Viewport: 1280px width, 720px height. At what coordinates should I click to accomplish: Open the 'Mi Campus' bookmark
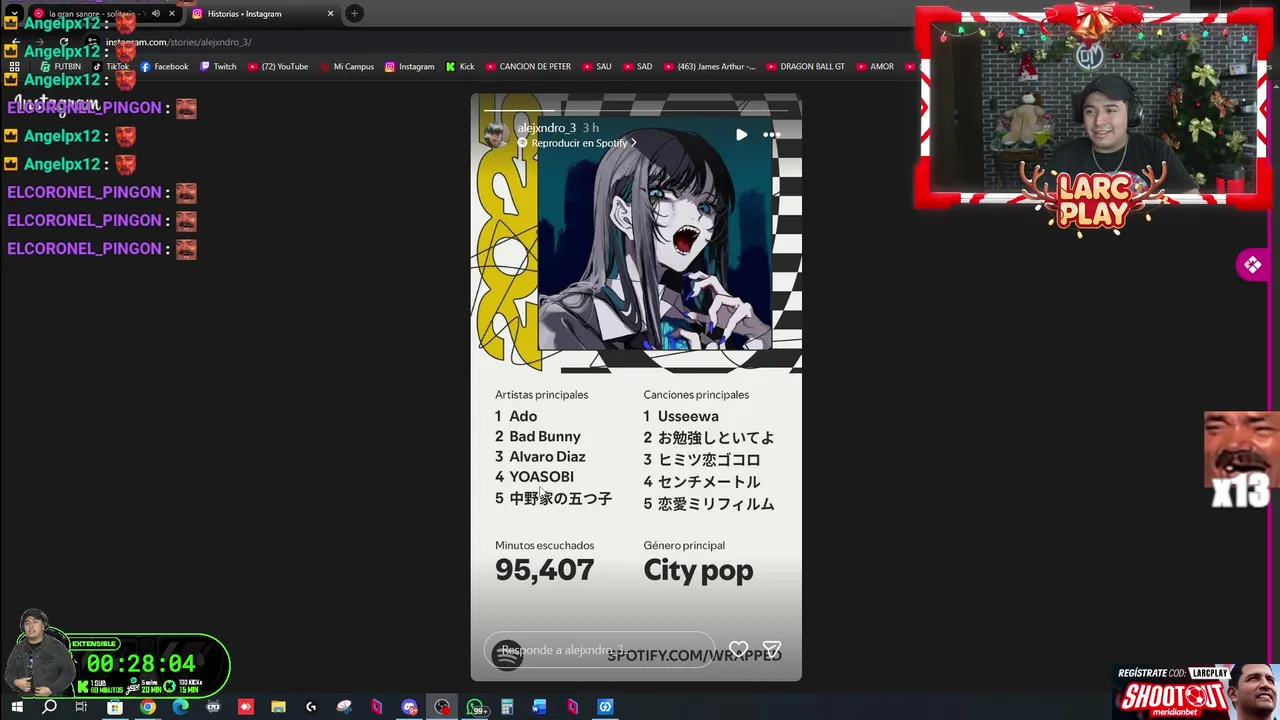click(x=347, y=67)
